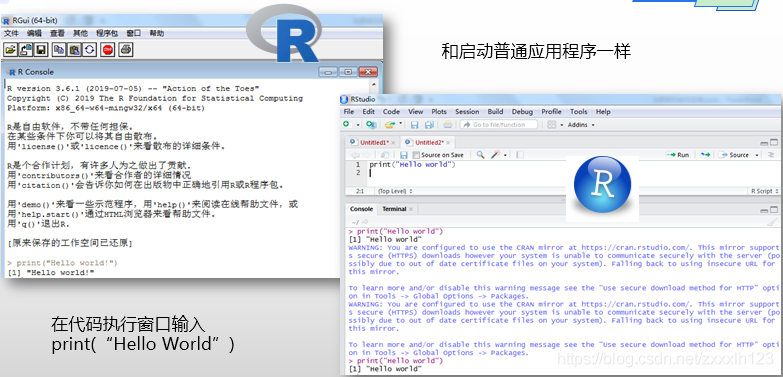Image resolution: width=783 pixels, height=377 pixels.
Task: Expand the New File dropdown arrow
Action: [358, 125]
